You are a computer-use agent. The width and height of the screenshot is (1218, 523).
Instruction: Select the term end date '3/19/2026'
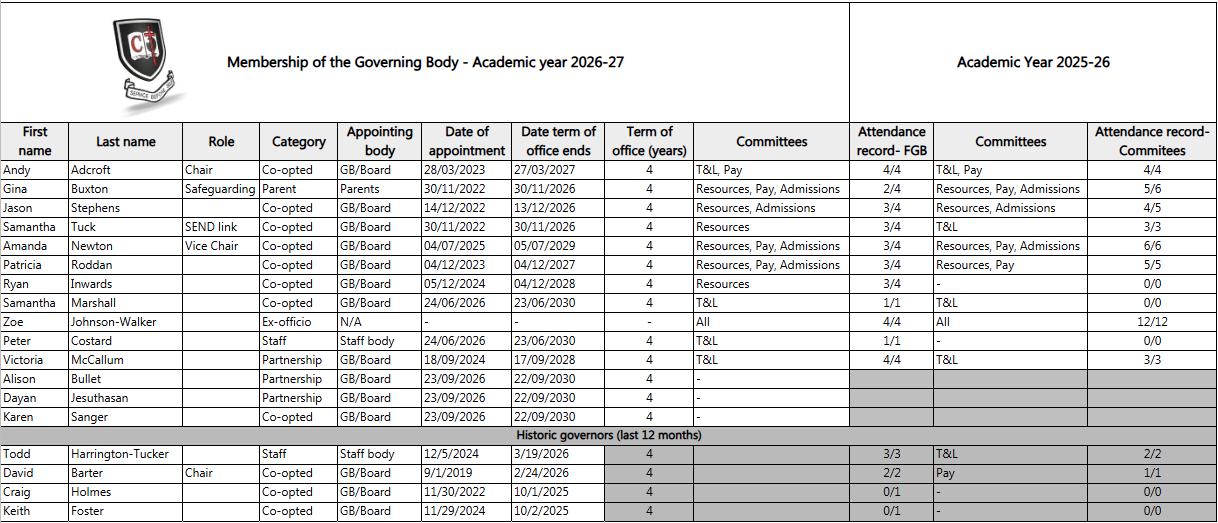(559, 454)
